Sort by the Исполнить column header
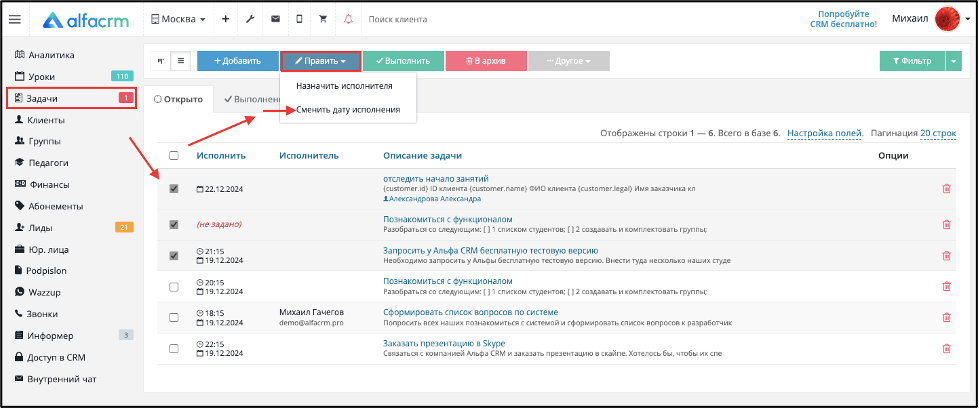 (221, 156)
